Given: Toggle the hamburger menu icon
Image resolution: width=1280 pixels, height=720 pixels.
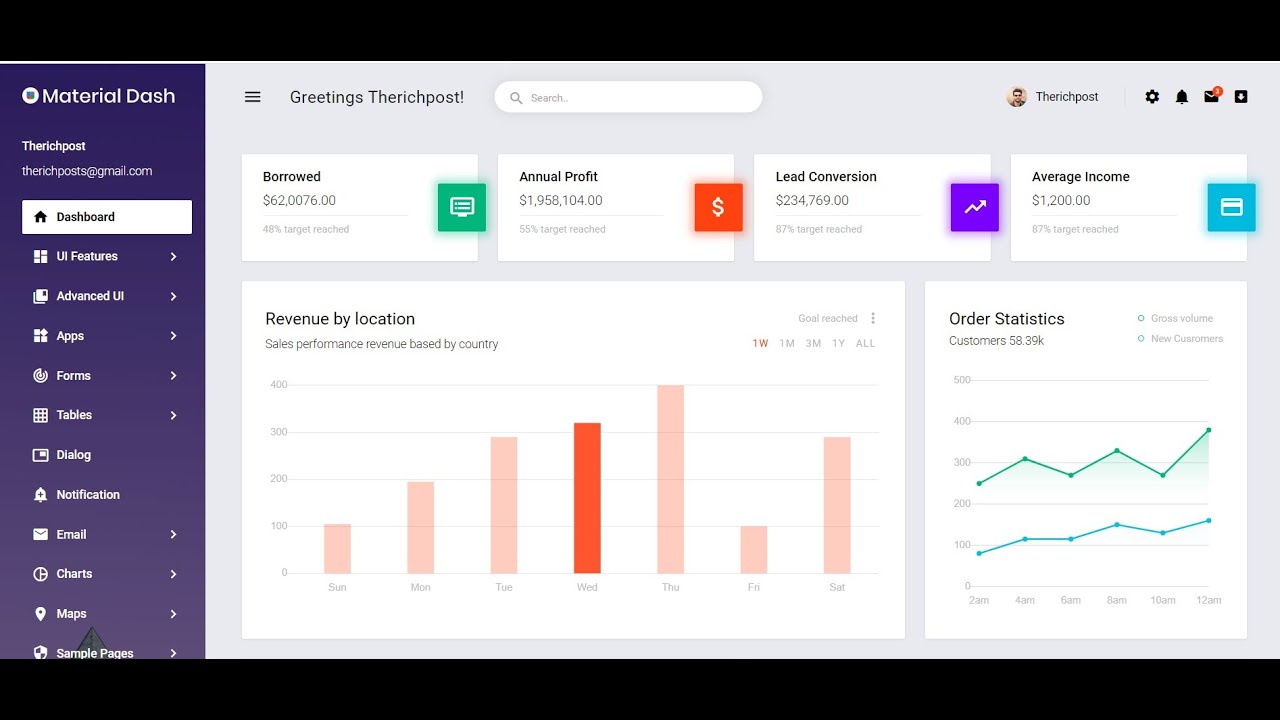Looking at the screenshot, I should (x=252, y=97).
